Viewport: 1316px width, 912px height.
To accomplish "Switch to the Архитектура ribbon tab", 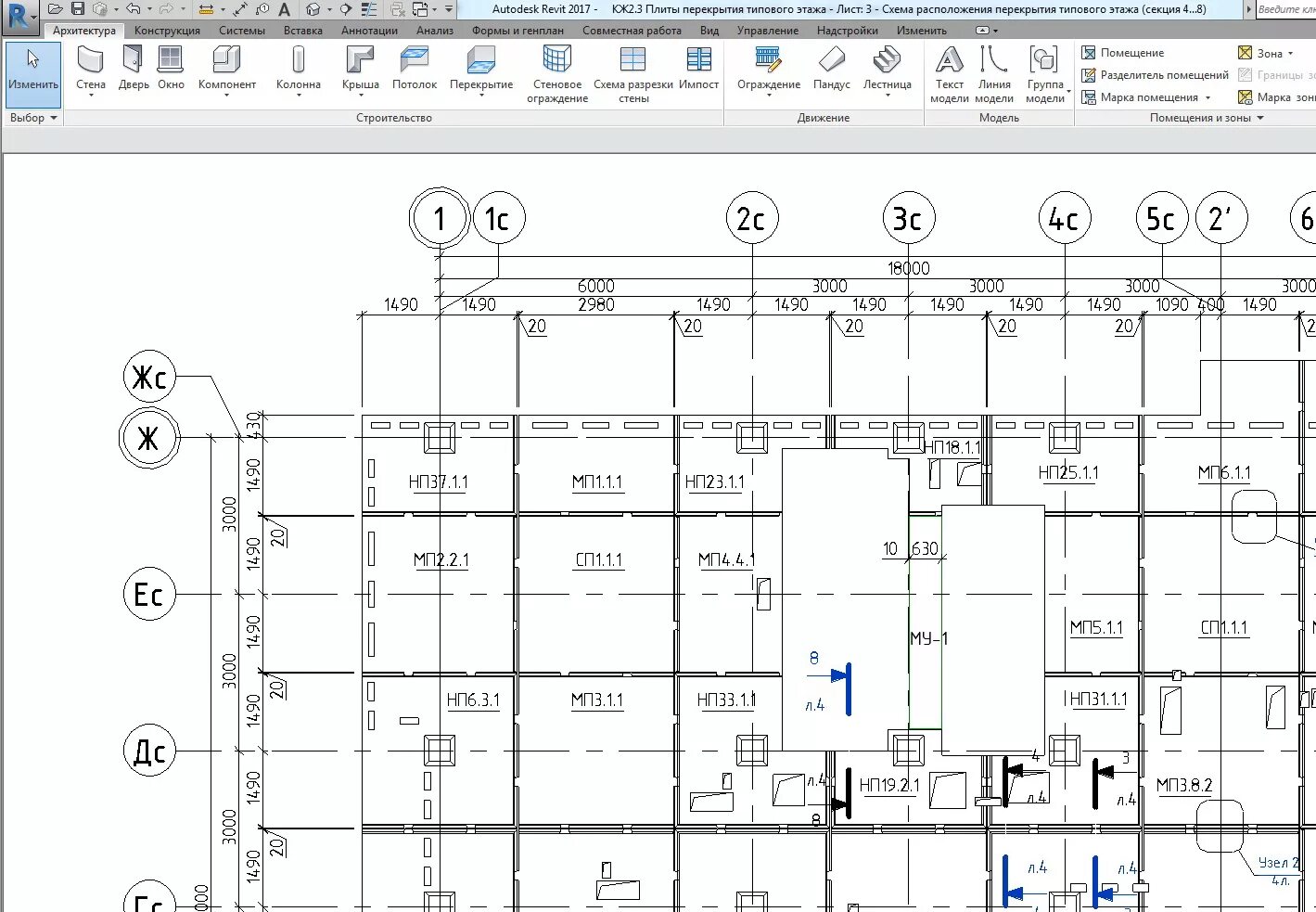I will point(84,31).
